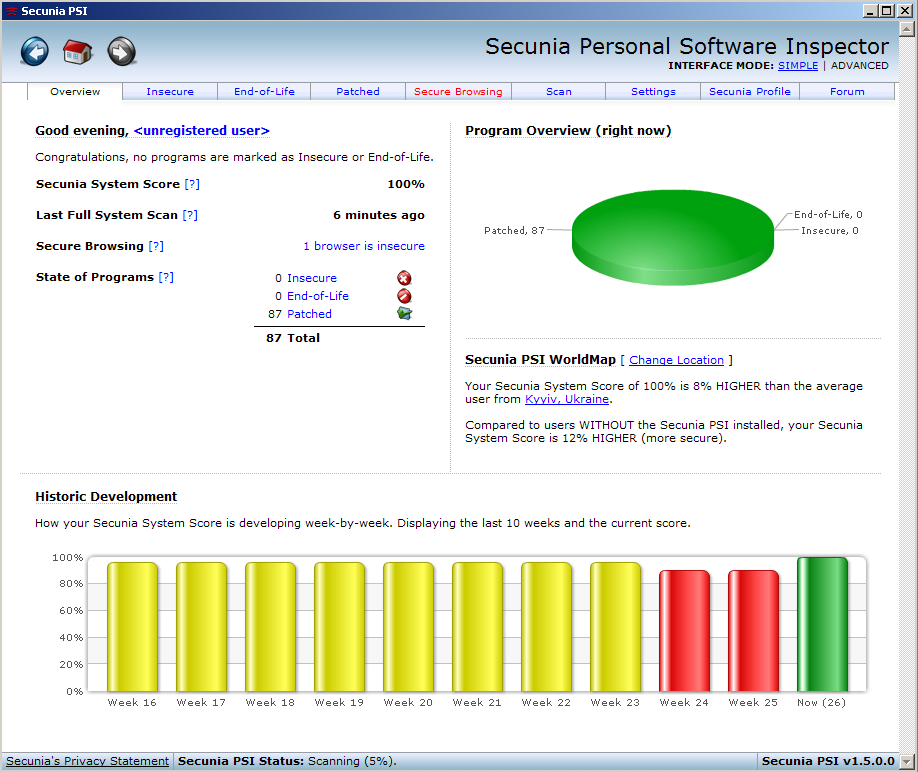
Task: Click the unregistered user link
Action: [x=201, y=131]
